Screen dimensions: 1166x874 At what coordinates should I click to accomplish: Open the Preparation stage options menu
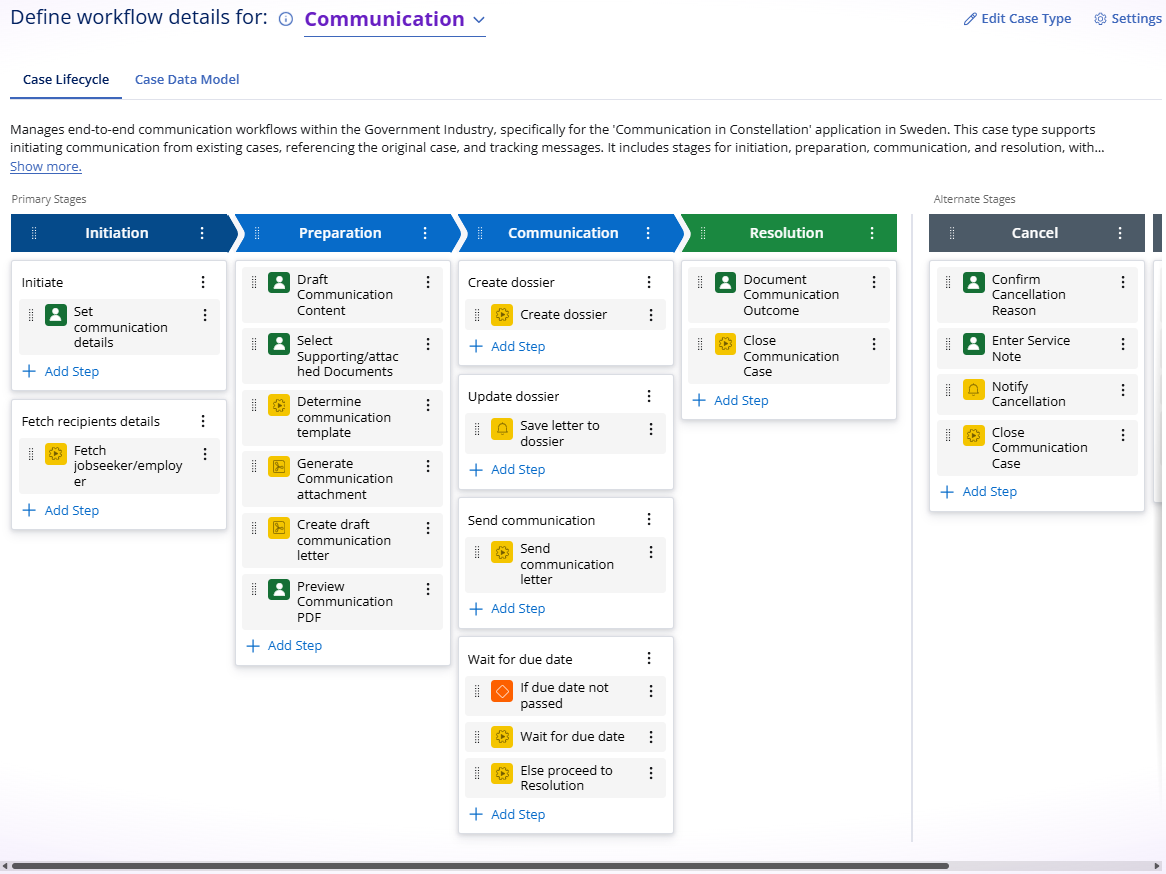[x=425, y=233]
